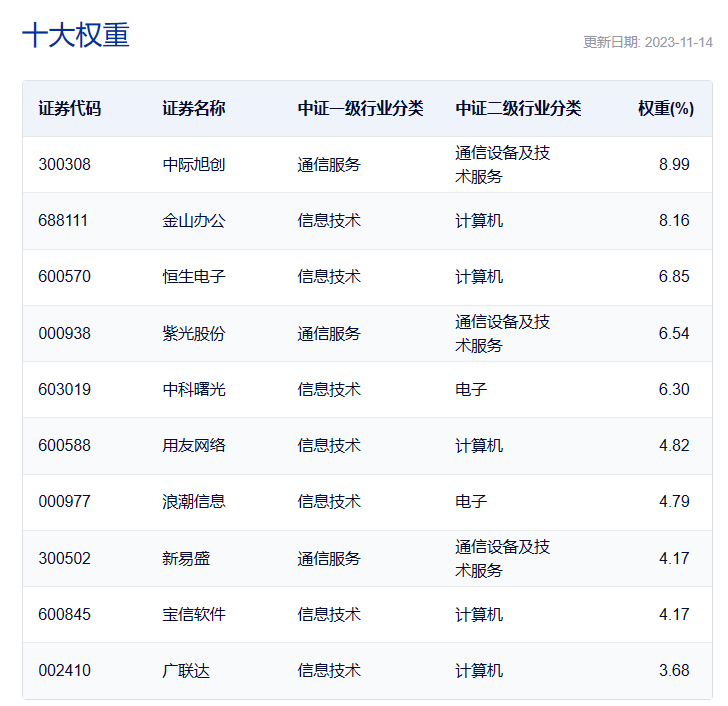Click weight value 6.85
This screenshot has width=728, height=706.
[x=674, y=277]
